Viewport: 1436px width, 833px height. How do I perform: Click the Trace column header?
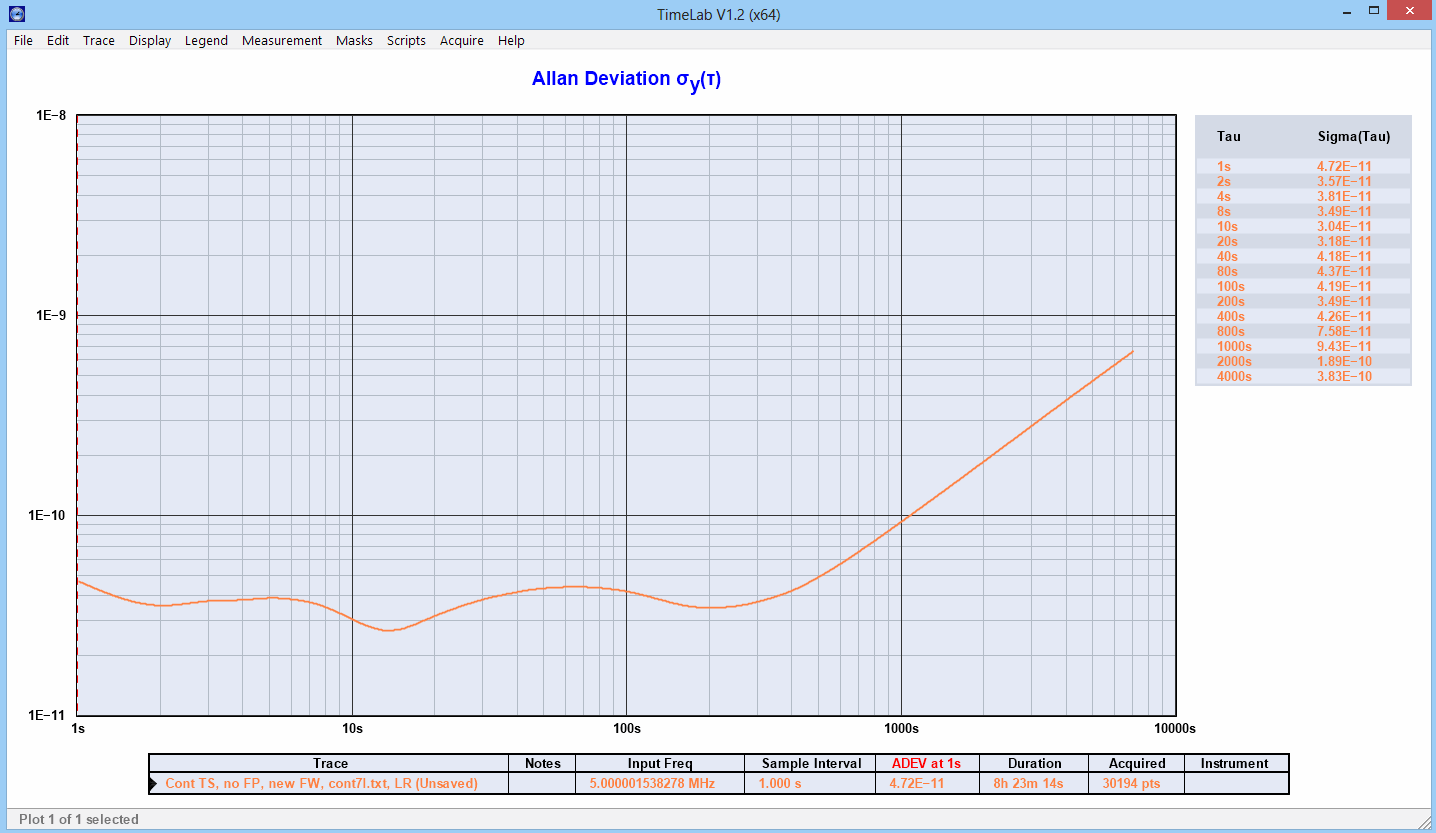coord(330,763)
